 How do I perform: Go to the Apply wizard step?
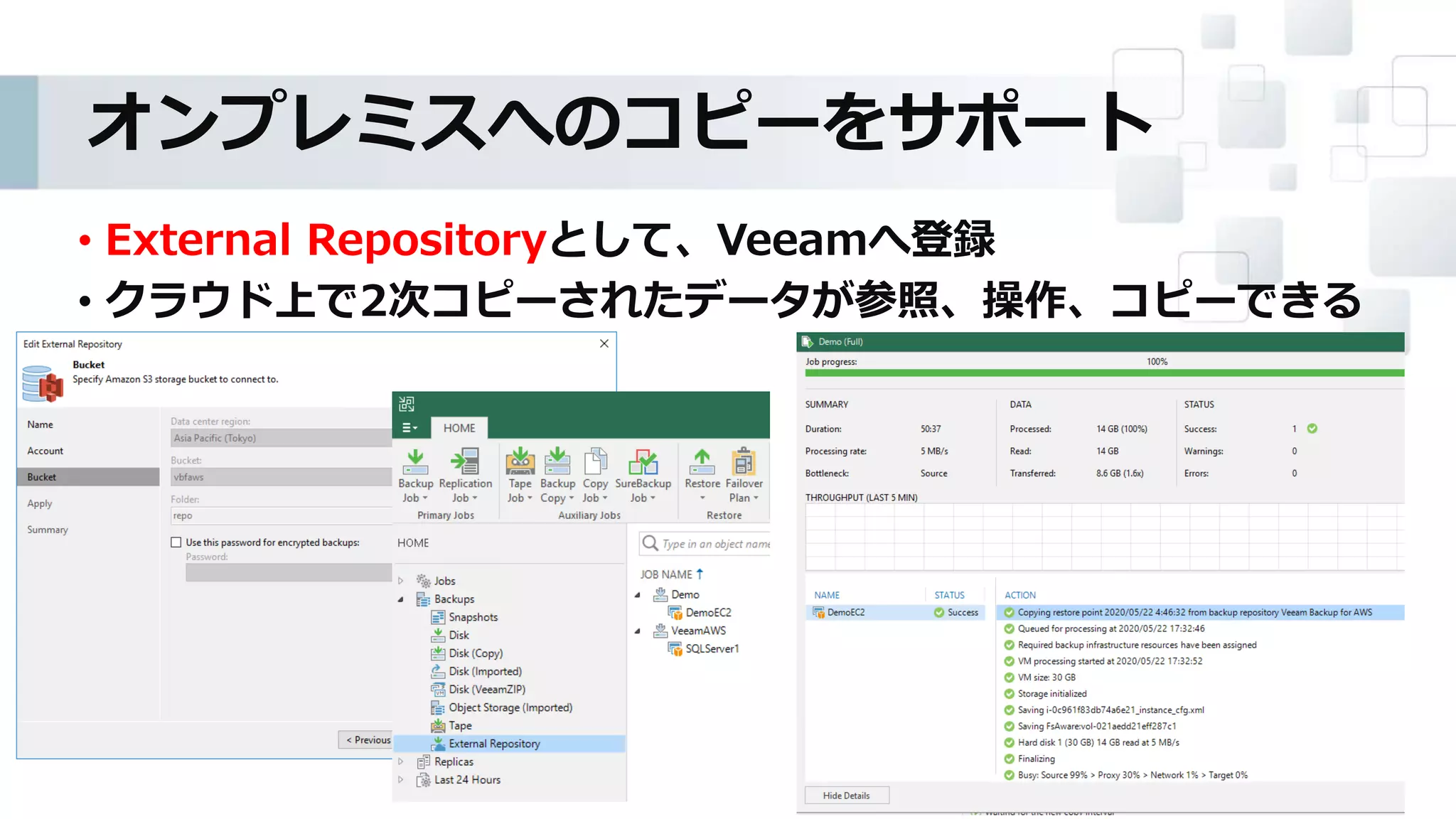pos(40,503)
